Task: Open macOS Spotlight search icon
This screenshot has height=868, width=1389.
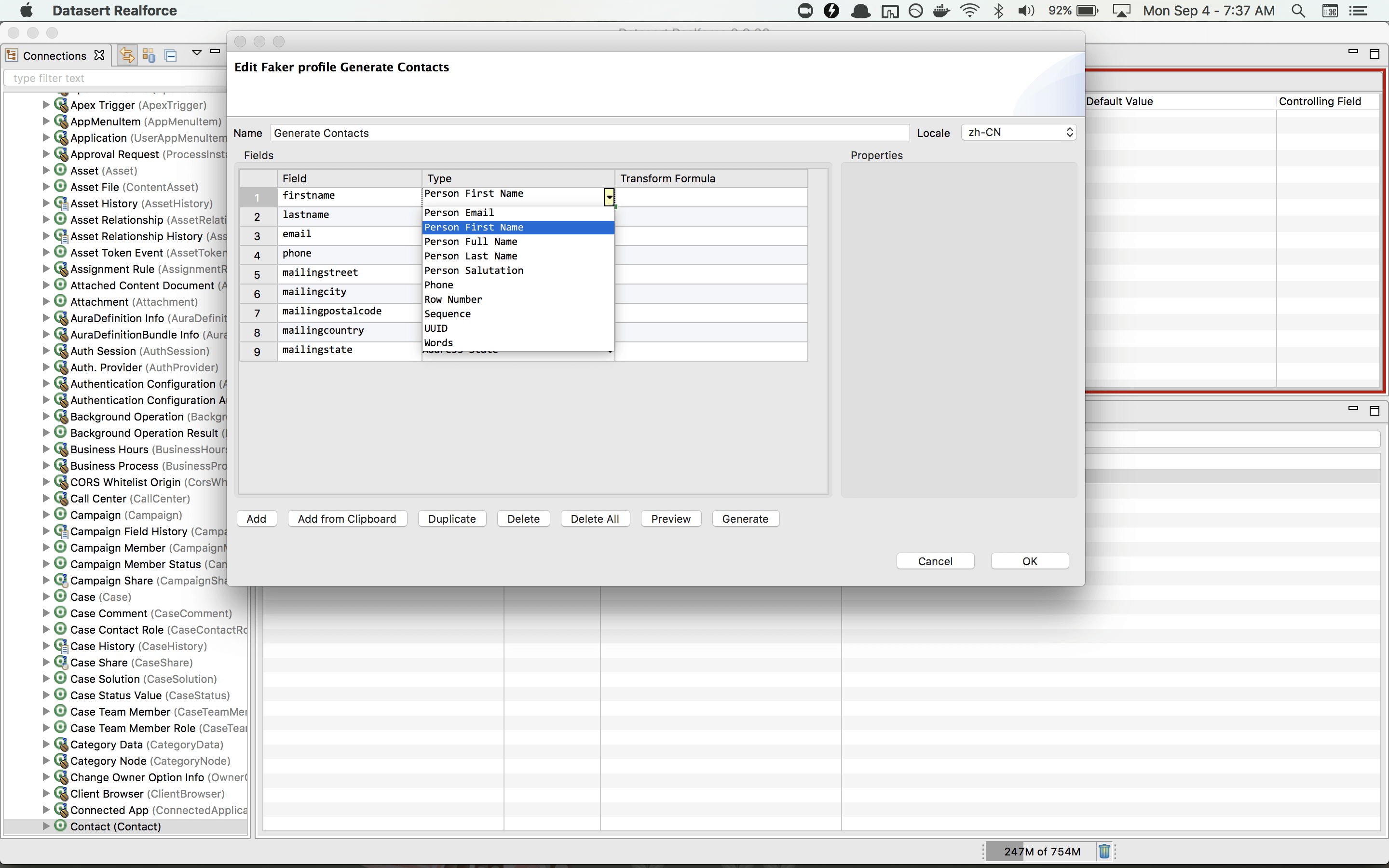Action: point(1298,10)
